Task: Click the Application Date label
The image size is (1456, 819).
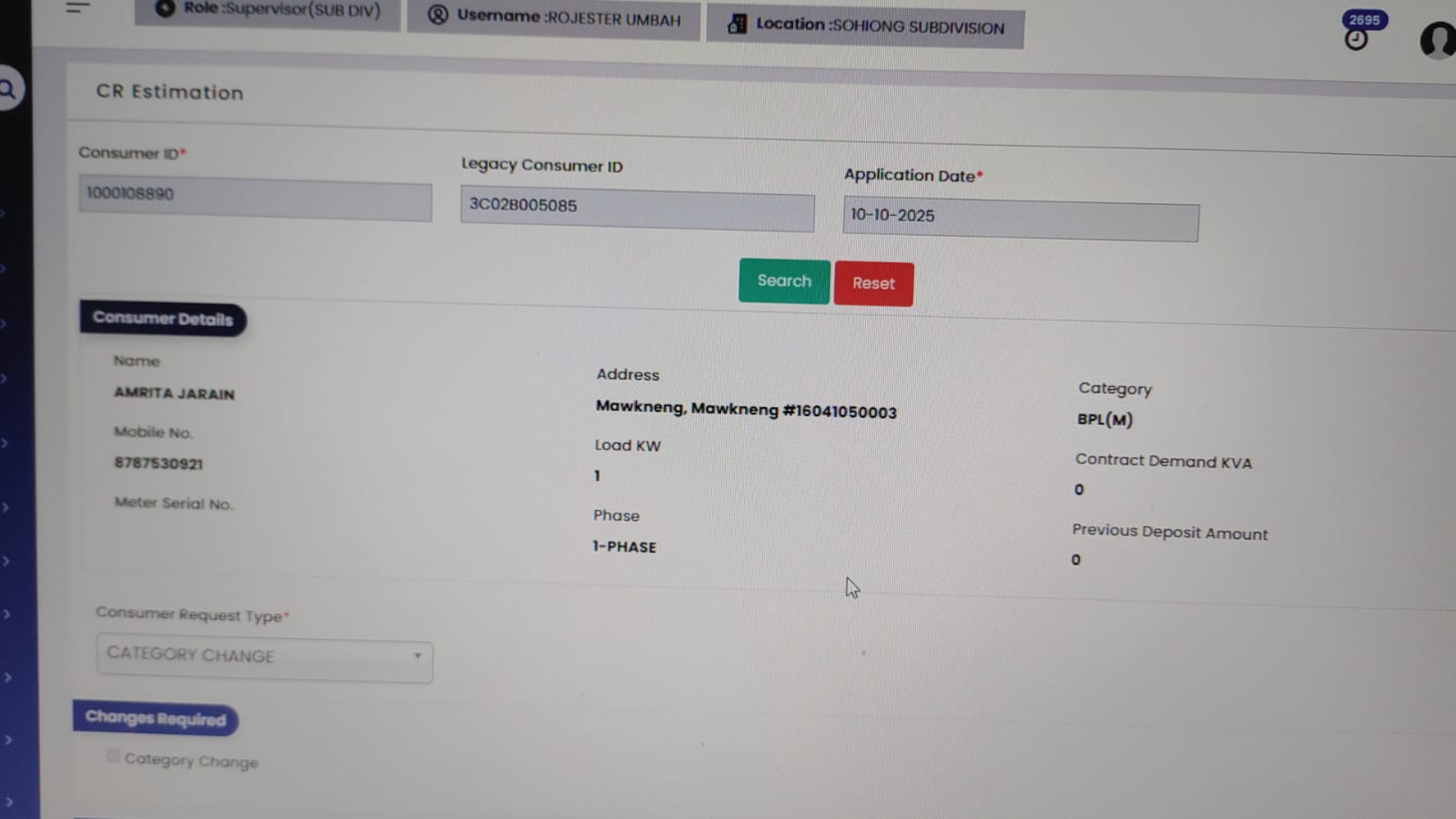Action: click(x=912, y=175)
